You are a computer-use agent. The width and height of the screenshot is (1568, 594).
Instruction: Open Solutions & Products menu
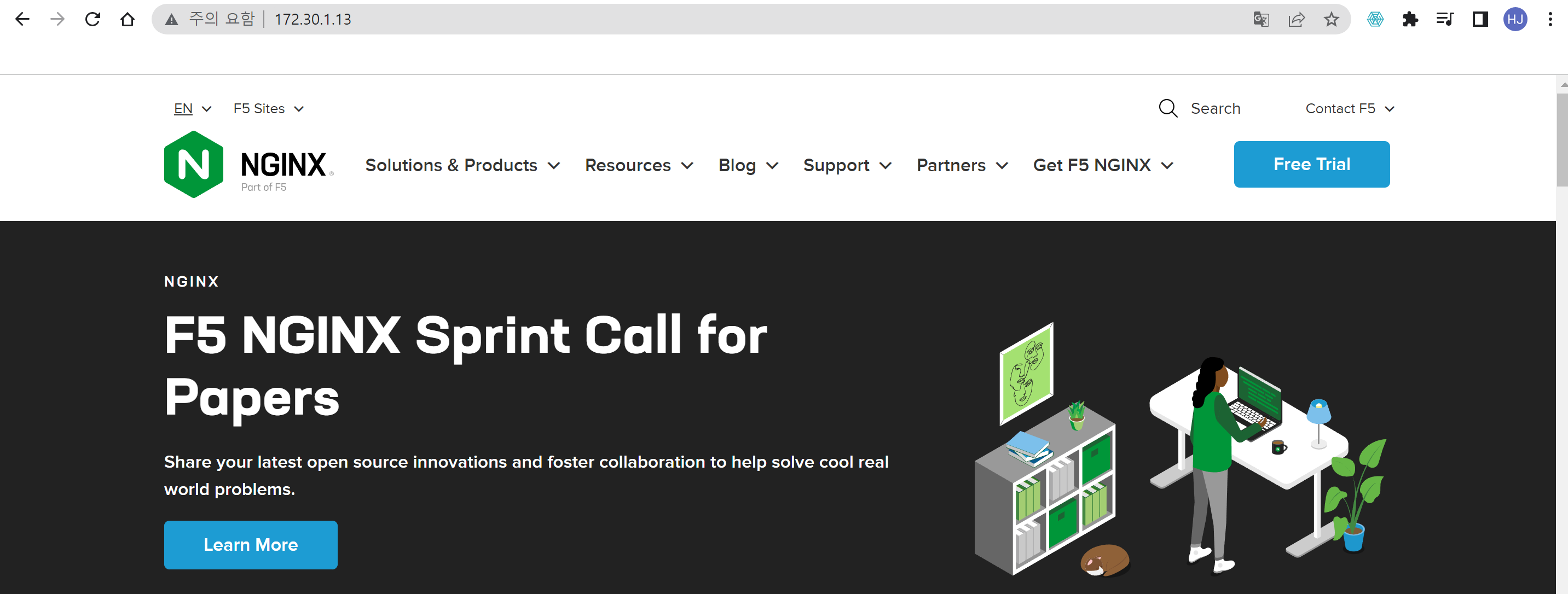click(x=462, y=165)
